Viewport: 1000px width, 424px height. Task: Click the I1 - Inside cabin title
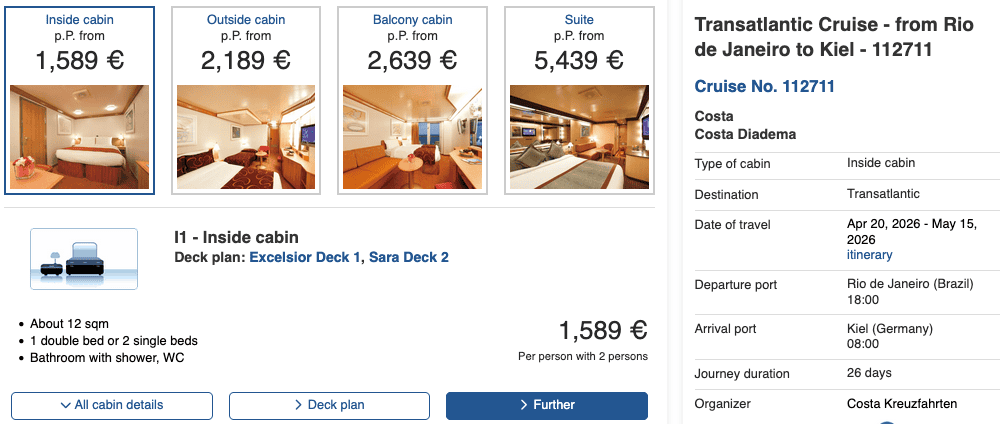point(236,237)
